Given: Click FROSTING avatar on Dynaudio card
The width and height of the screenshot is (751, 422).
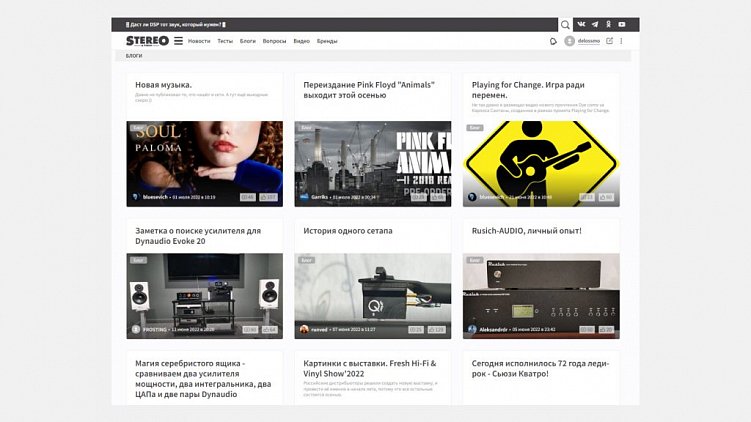Looking at the screenshot, I should pyautogui.click(x=136, y=330).
